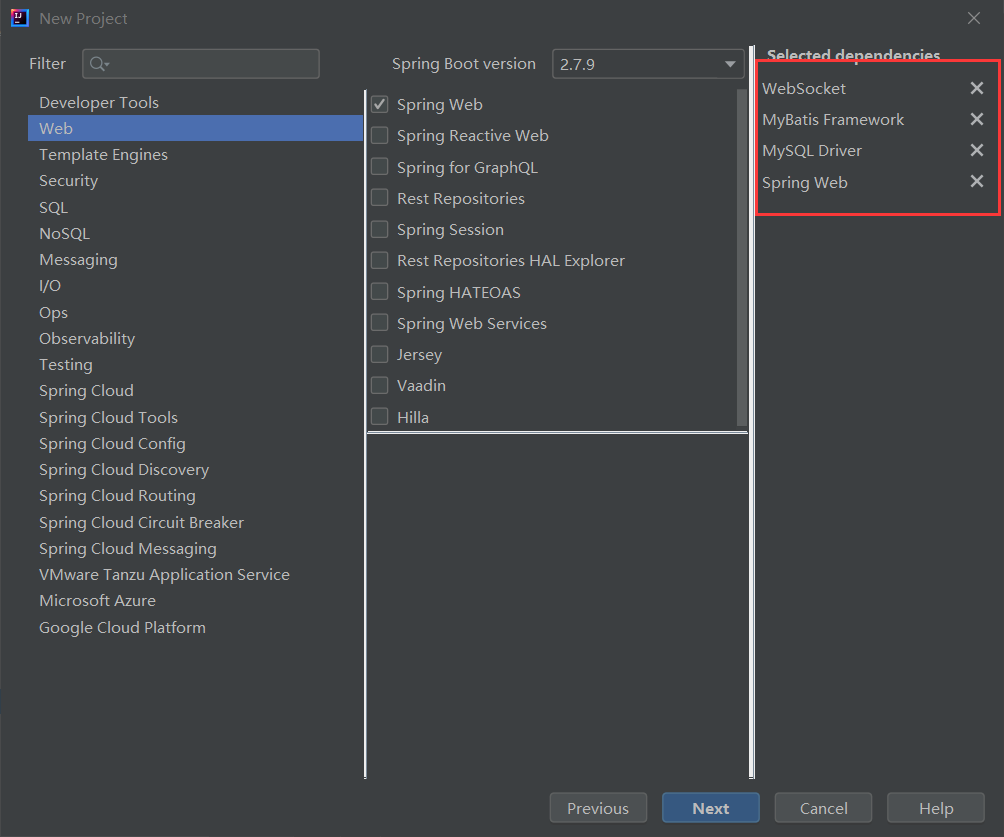
Task: Remove WebSocket from selected dependencies
Action: click(976, 88)
